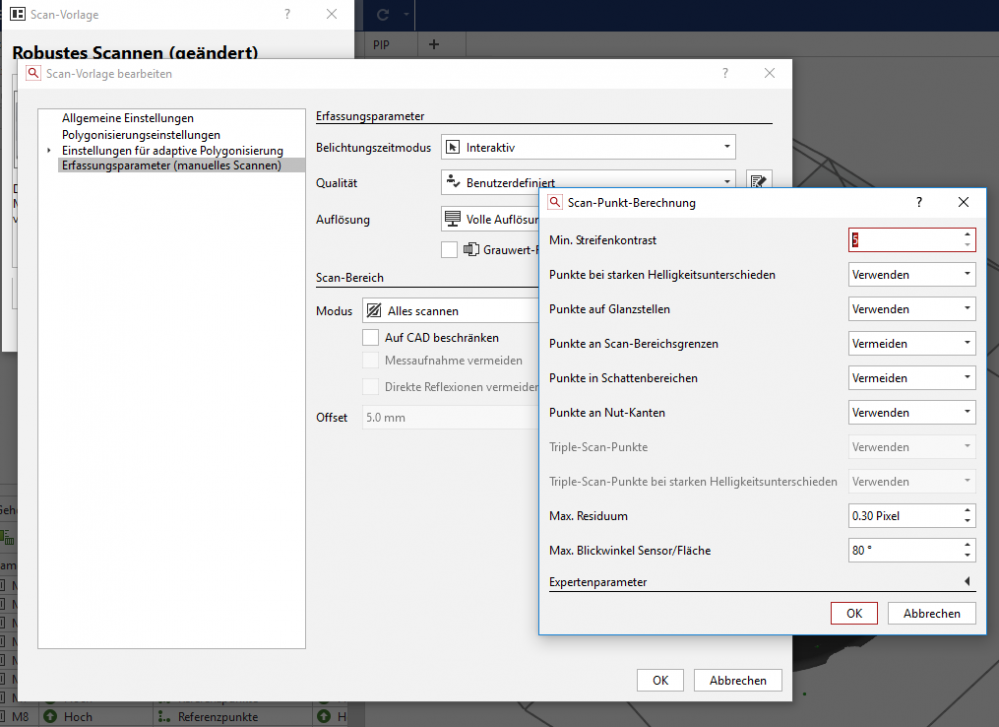The width and height of the screenshot is (999, 727).
Task: Click the Referenzpunkte dots icon in bottom row
Action: point(165,716)
